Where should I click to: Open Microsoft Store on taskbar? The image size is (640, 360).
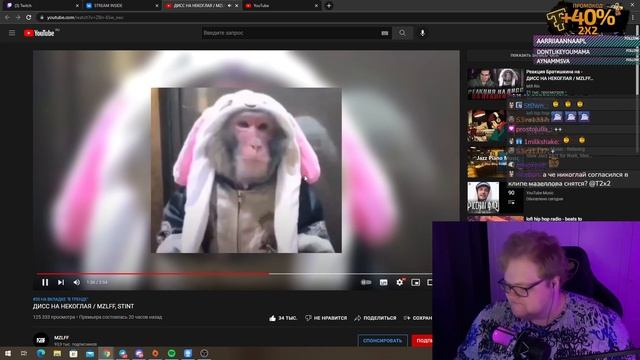click(x=73, y=353)
